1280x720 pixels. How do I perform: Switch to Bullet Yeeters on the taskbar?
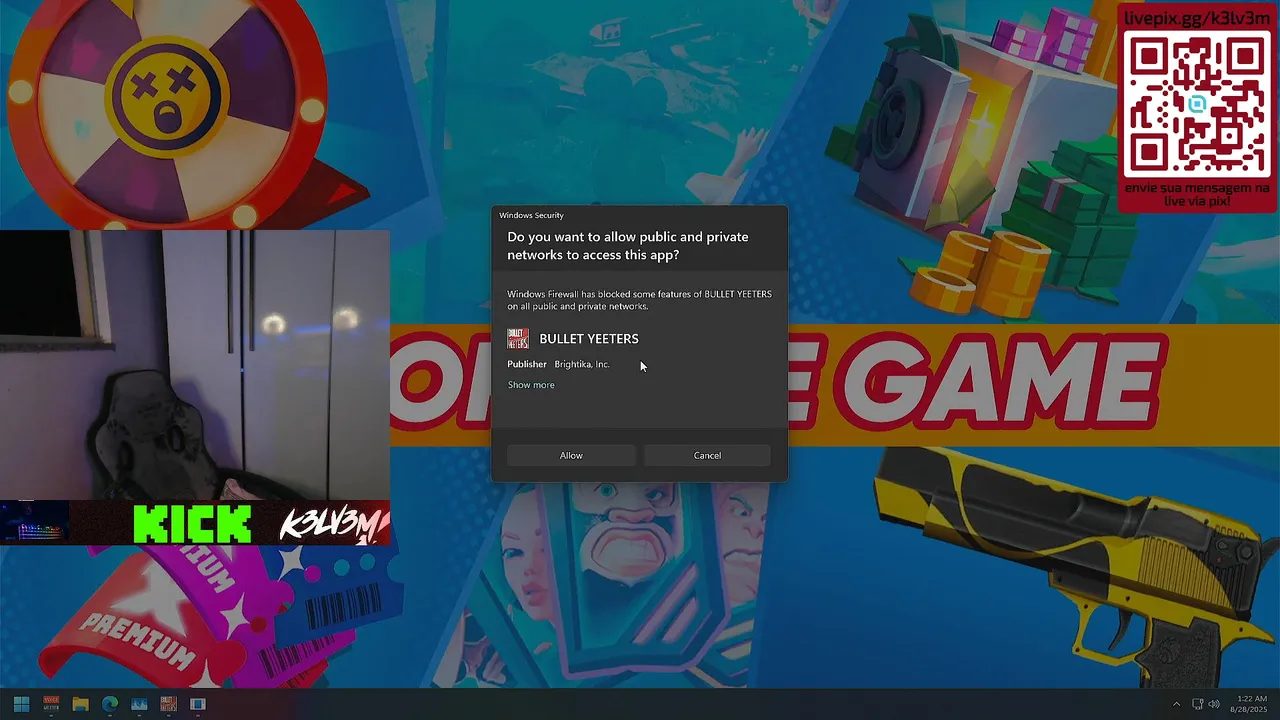pyautogui.click(x=168, y=704)
